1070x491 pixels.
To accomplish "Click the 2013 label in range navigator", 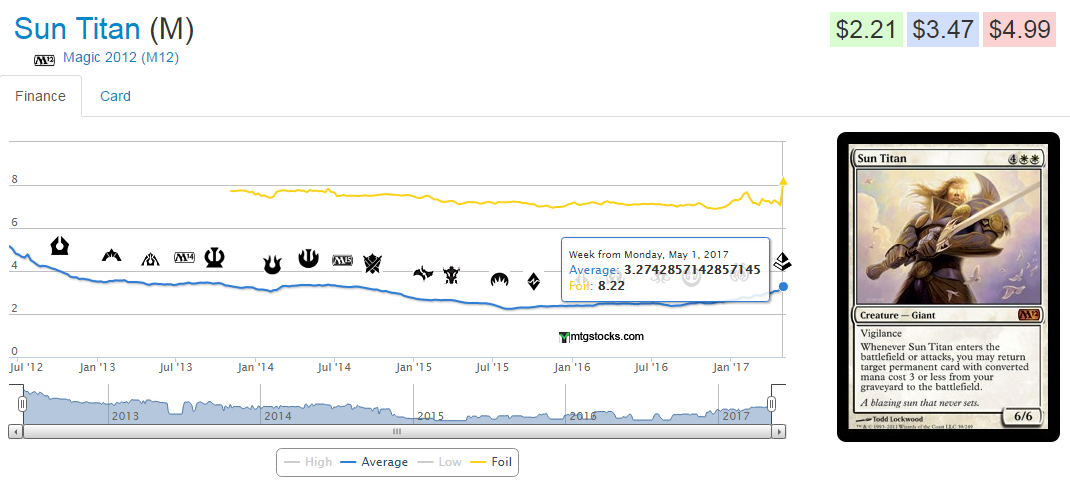I will (125, 416).
